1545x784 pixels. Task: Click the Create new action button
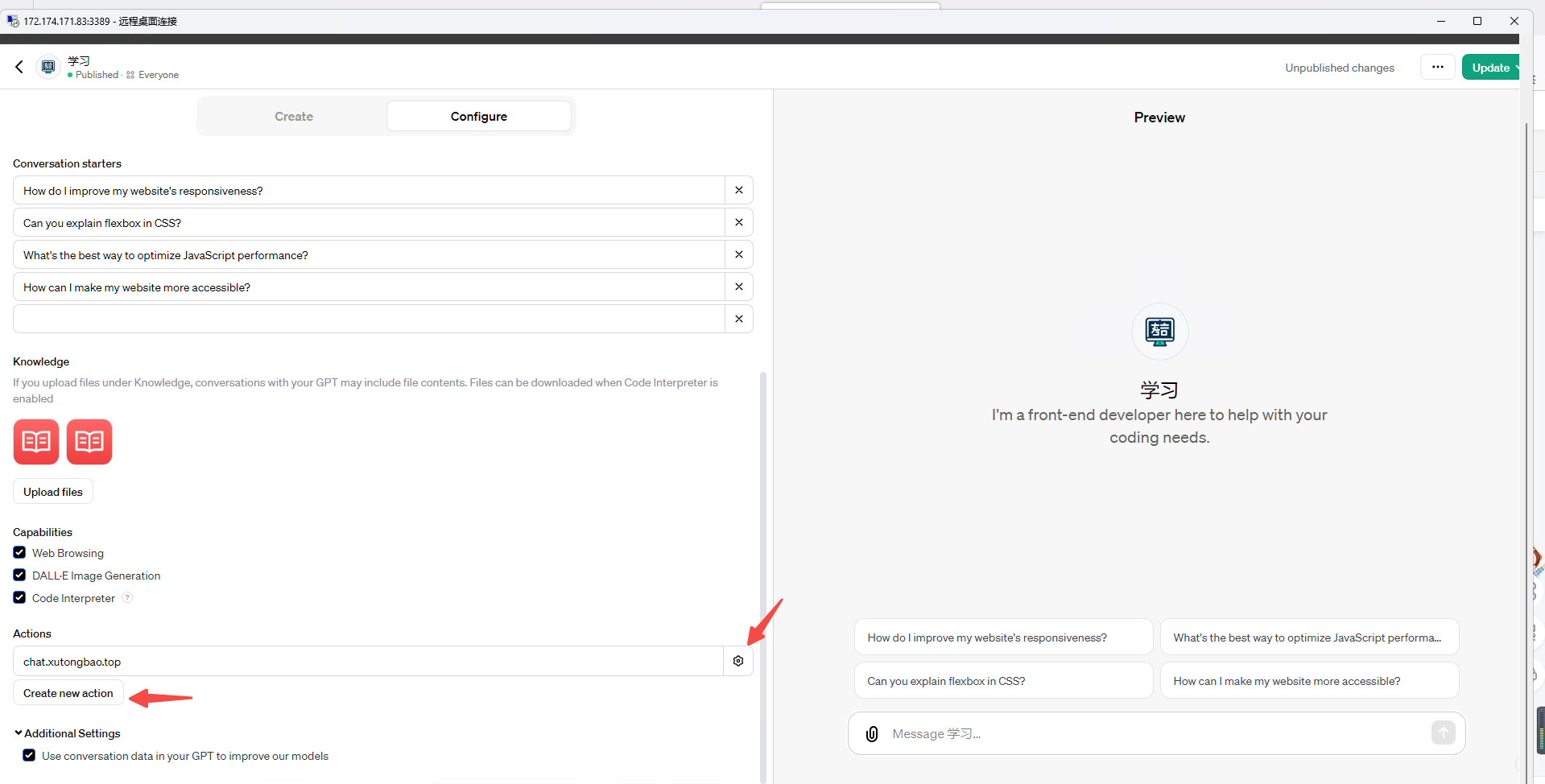click(x=68, y=693)
